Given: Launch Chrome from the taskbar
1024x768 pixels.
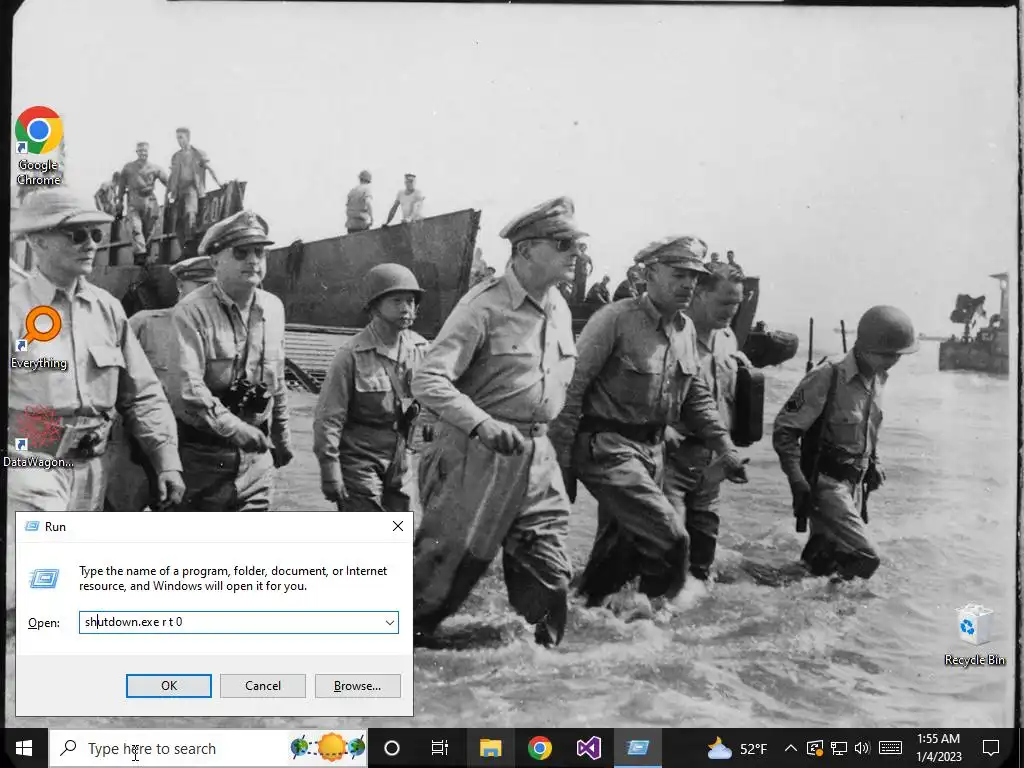Looking at the screenshot, I should pyautogui.click(x=540, y=748).
